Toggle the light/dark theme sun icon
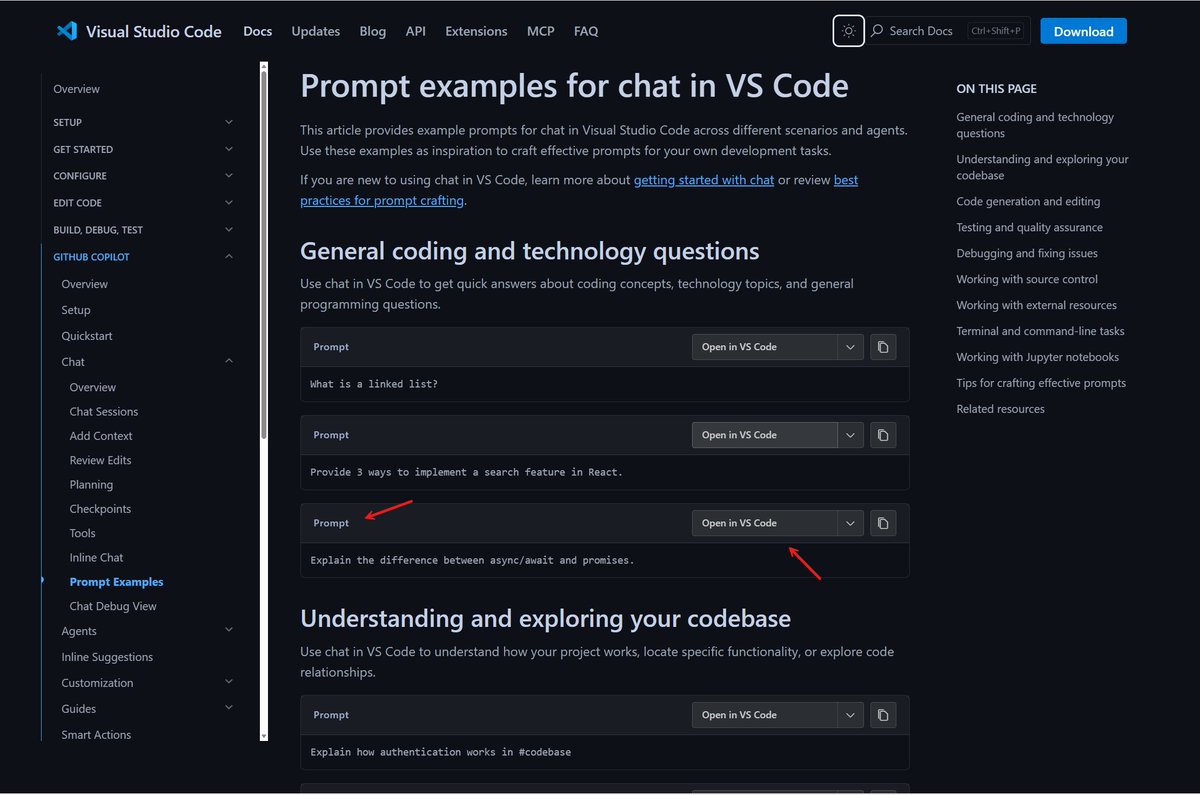Screen dimensions: 1200x795 pos(849,31)
